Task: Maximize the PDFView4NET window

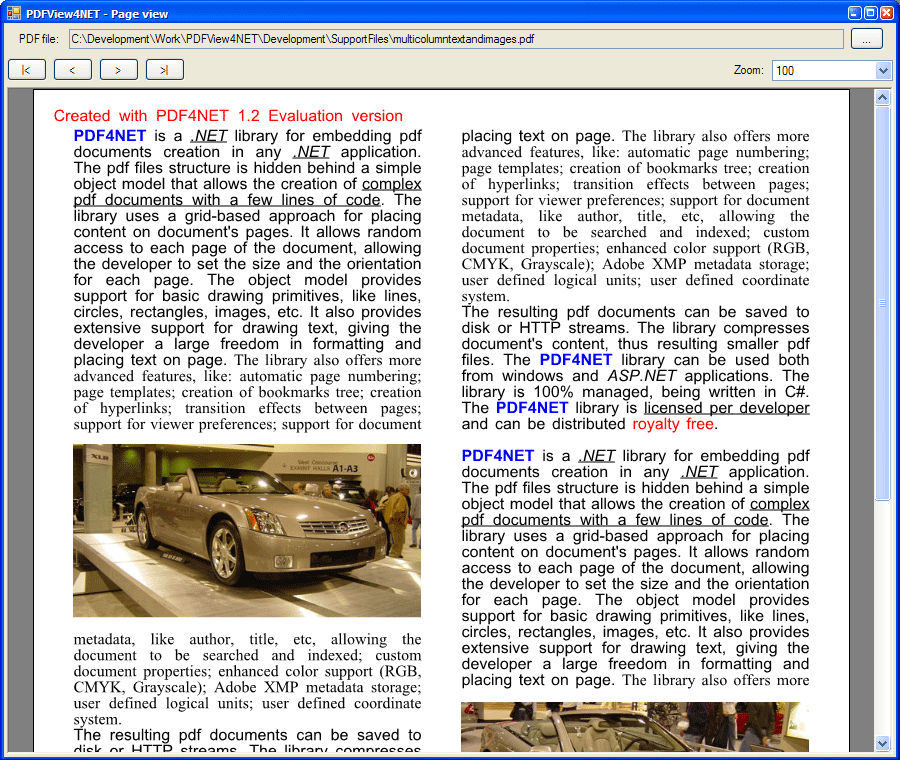Action: (870, 13)
